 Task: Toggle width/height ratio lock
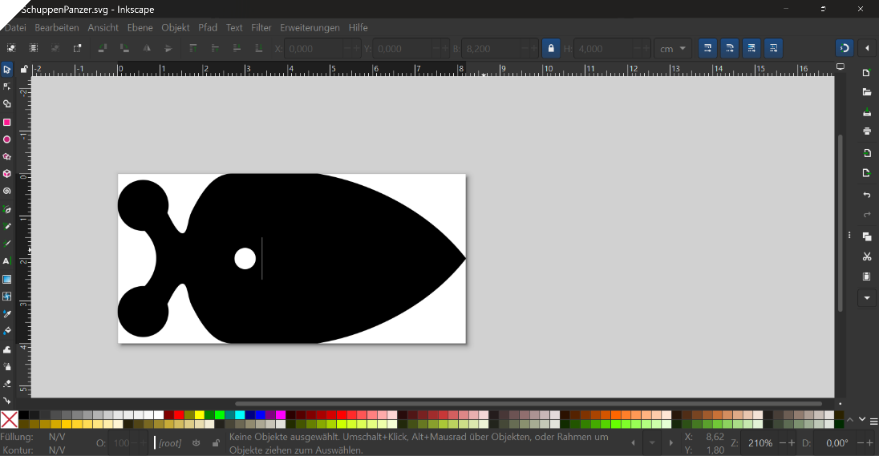tap(550, 48)
